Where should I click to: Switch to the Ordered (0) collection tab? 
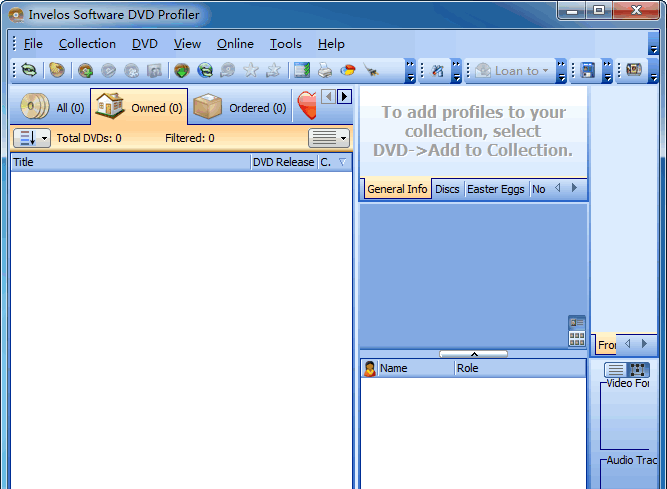(239, 107)
